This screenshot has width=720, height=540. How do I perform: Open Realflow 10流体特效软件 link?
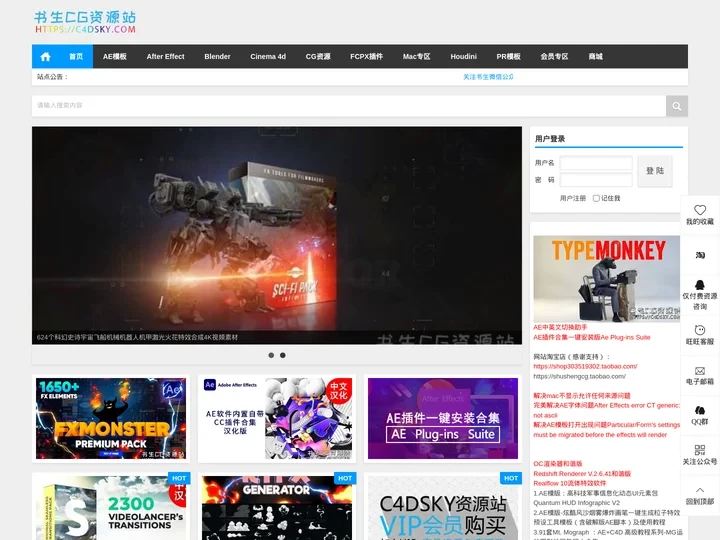(569, 483)
